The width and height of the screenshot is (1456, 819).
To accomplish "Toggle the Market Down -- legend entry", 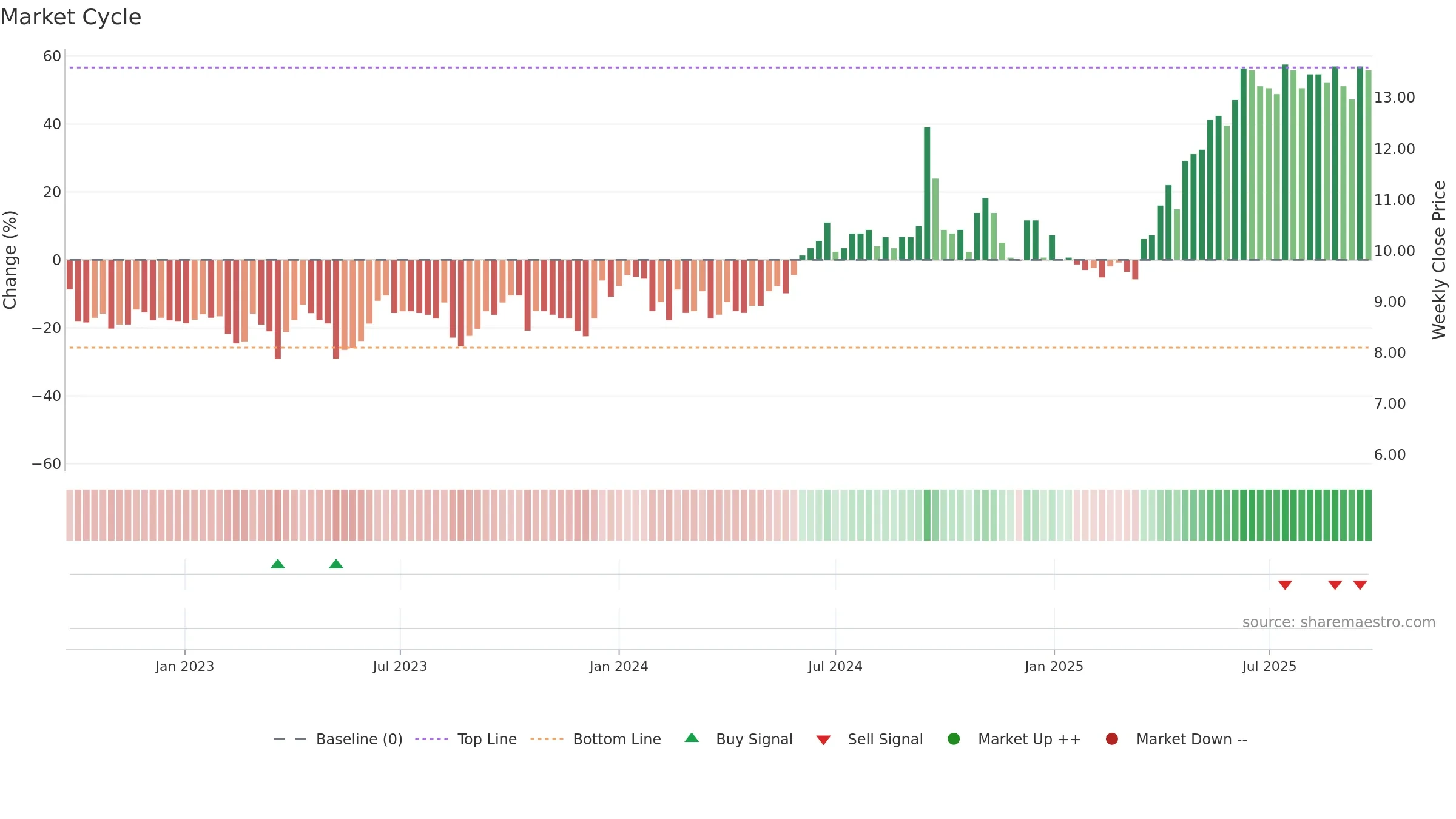I will pyautogui.click(x=1176, y=739).
